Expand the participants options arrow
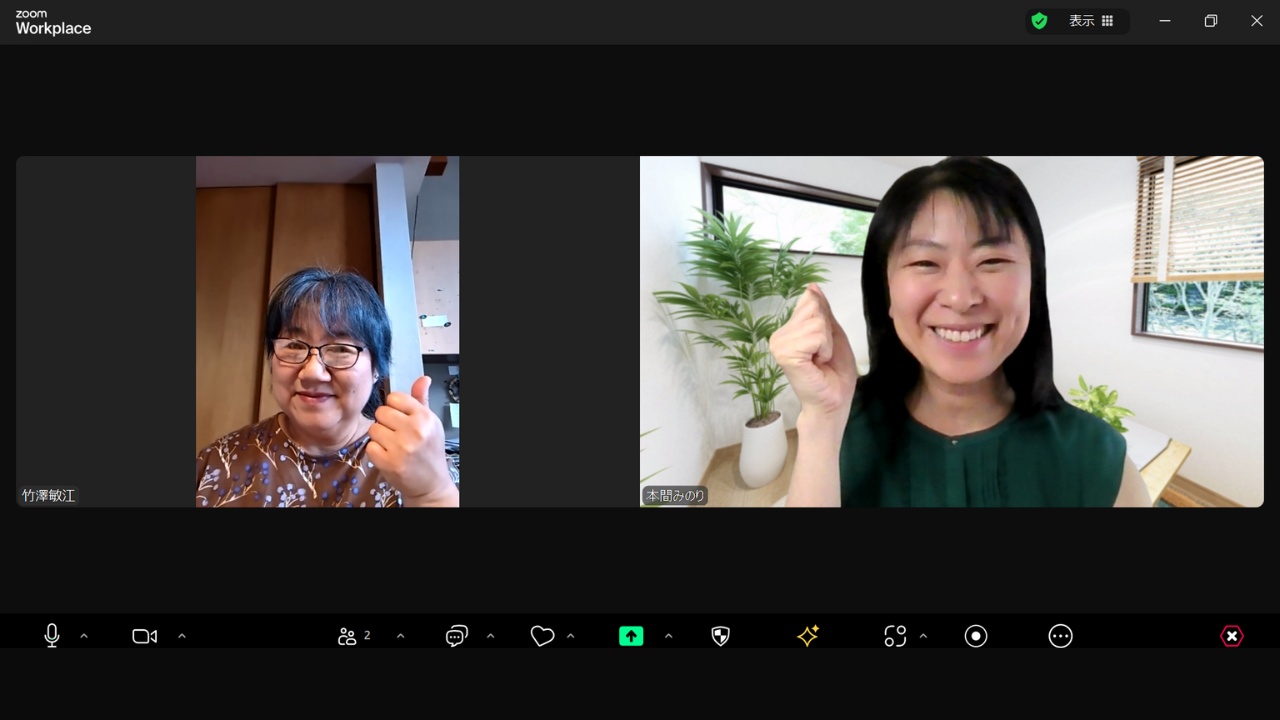This screenshot has width=1280, height=720. (x=401, y=636)
